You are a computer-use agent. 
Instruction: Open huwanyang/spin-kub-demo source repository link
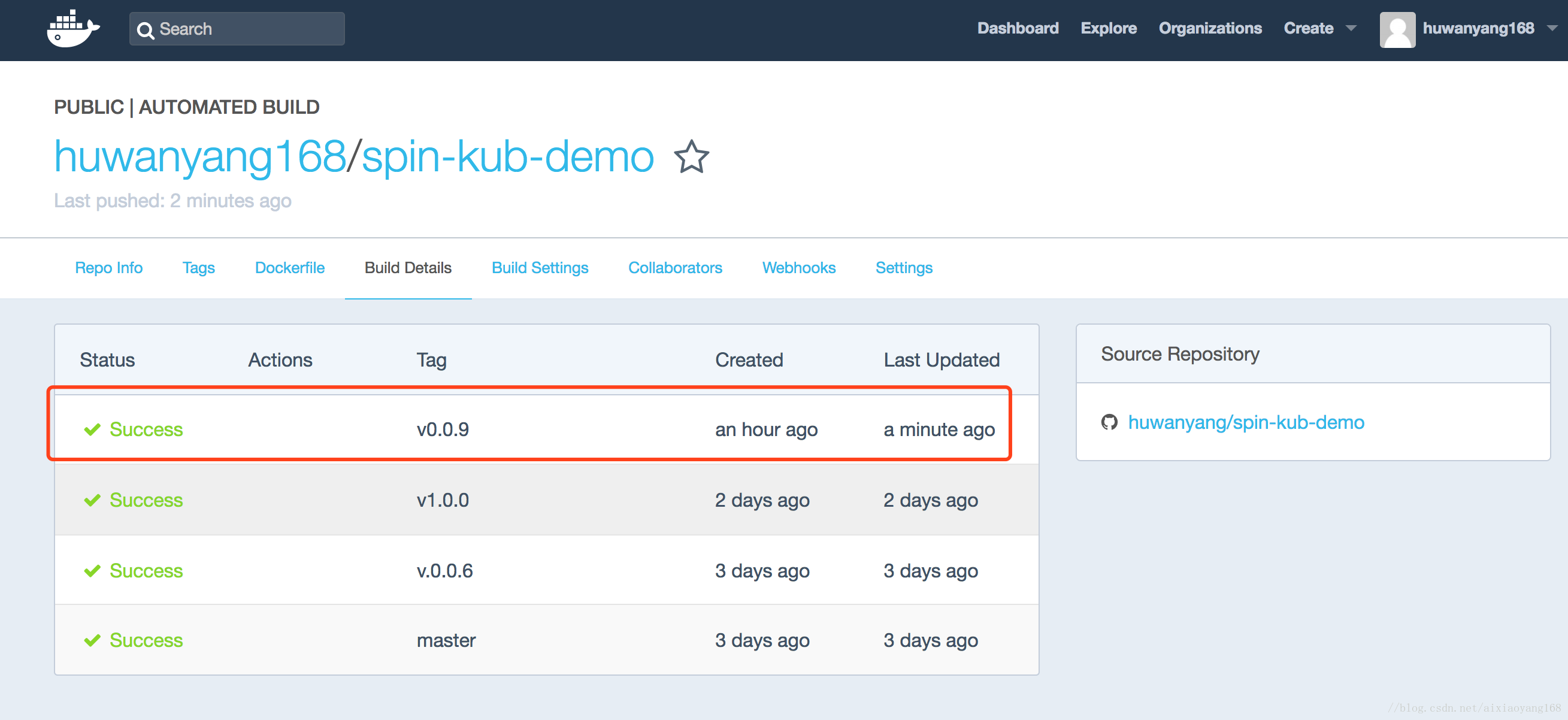(1246, 422)
